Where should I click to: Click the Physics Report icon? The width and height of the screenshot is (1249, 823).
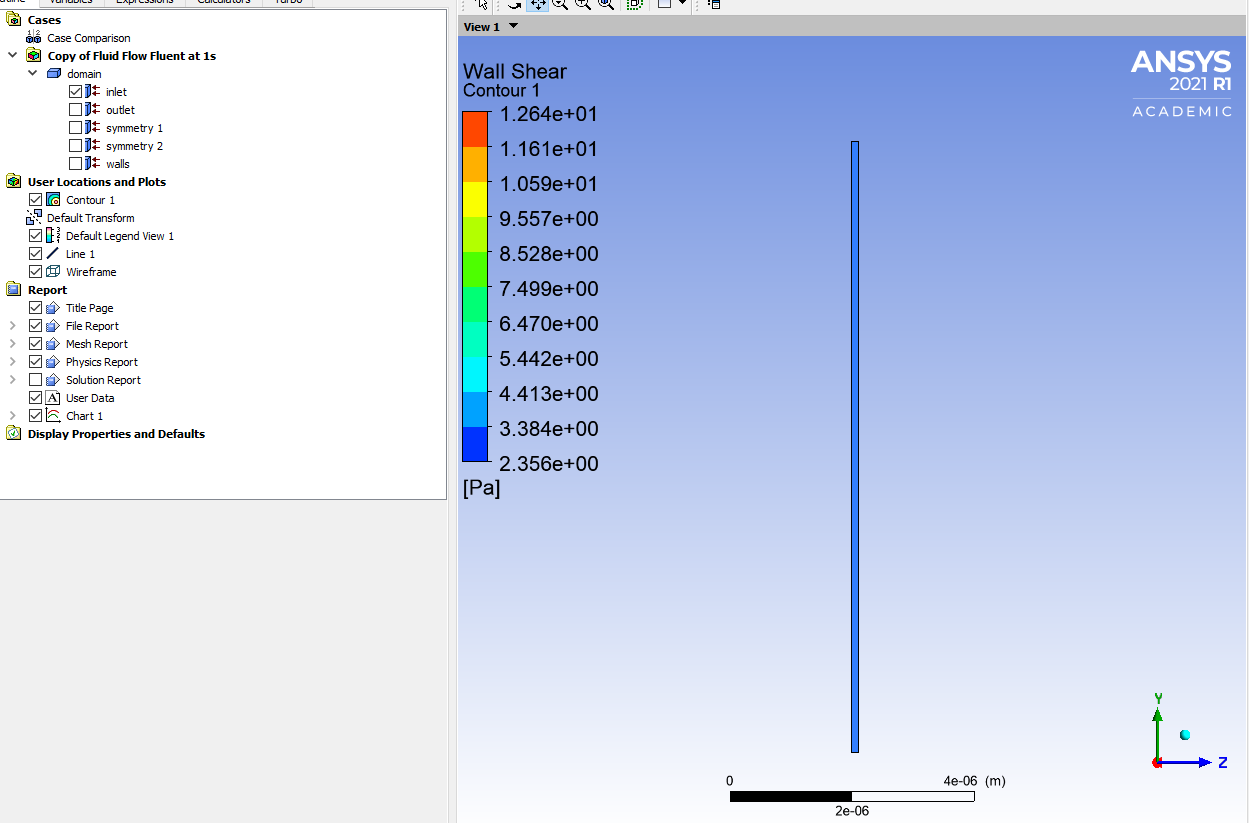pyautogui.click(x=54, y=362)
